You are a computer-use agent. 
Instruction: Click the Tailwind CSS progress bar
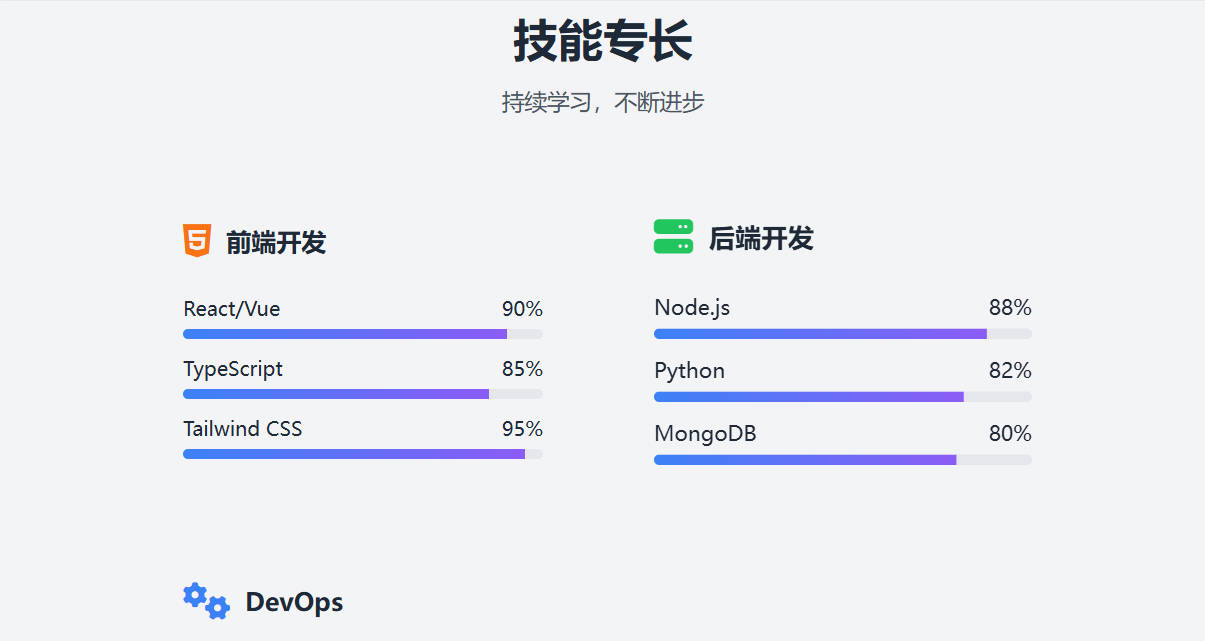point(363,454)
